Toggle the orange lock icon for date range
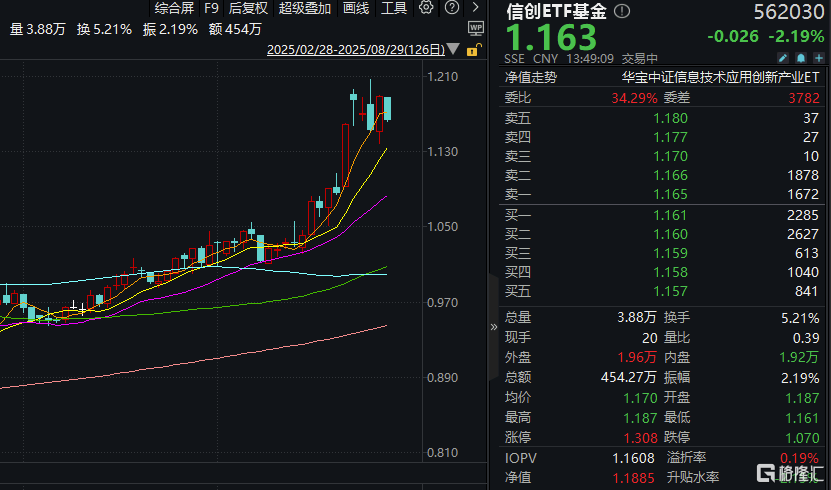Image resolution: width=831 pixels, height=490 pixels. coord(473,50)
